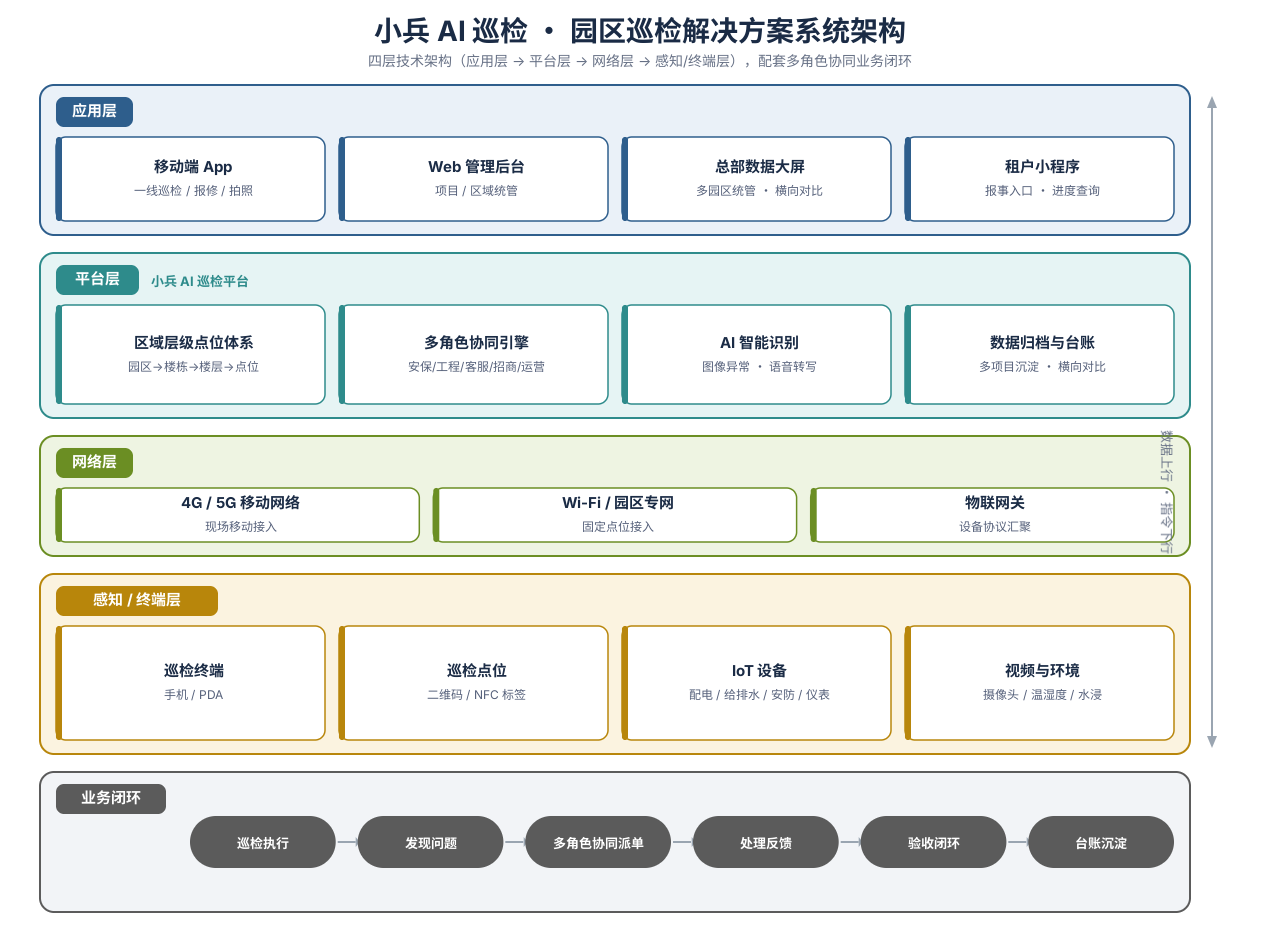Select the Wi-Fi / 园区专网 card
1280x940 pixels.
click(x=615, y=515)
